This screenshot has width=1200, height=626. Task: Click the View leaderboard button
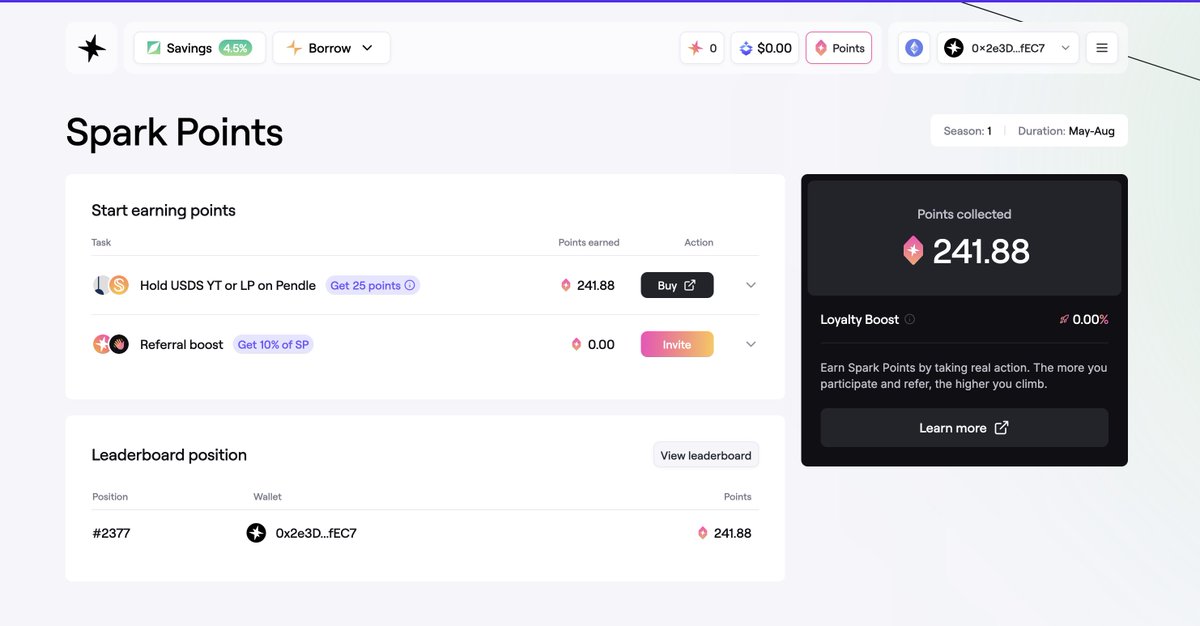pyautogui.click(x=706, y=455)
